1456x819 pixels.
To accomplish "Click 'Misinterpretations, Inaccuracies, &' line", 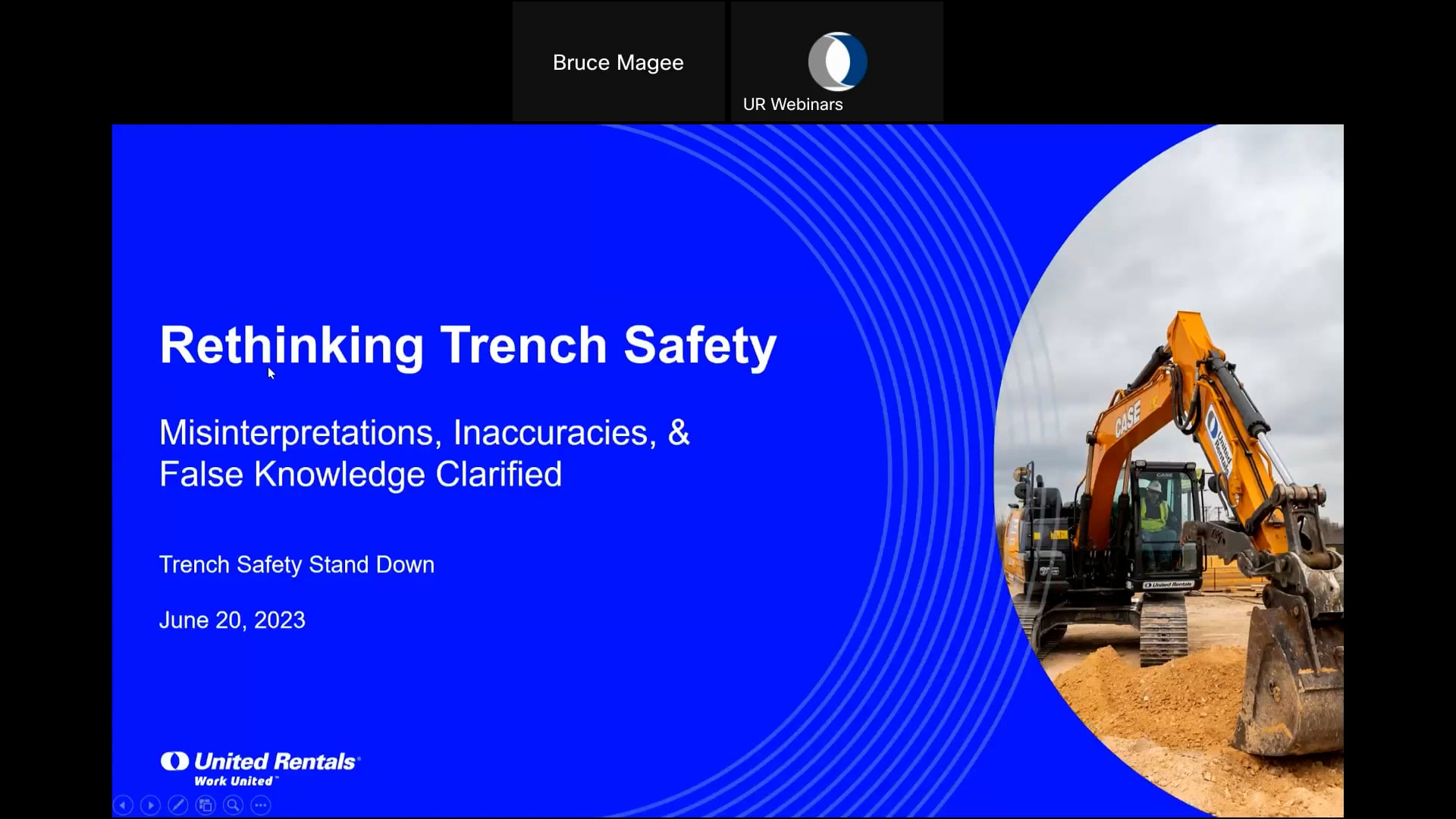I will pos(425,433).
